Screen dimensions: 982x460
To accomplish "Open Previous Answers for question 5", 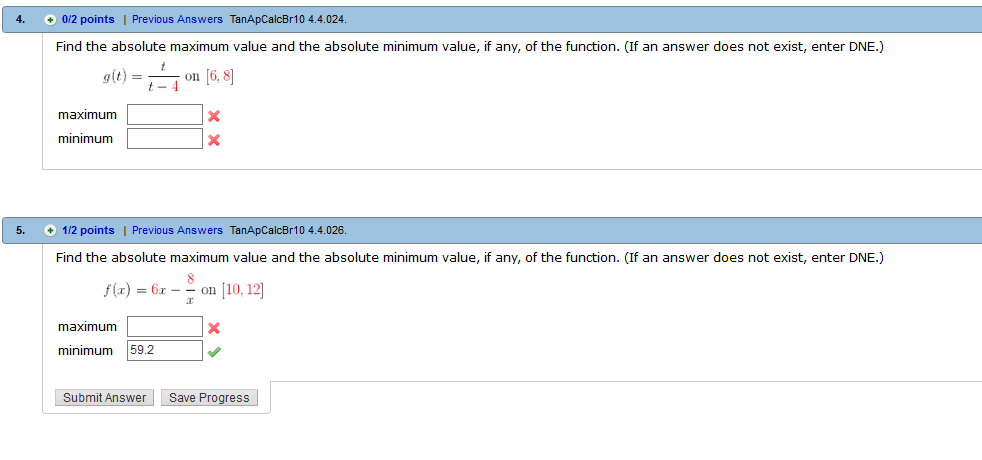I will [177, 230].
